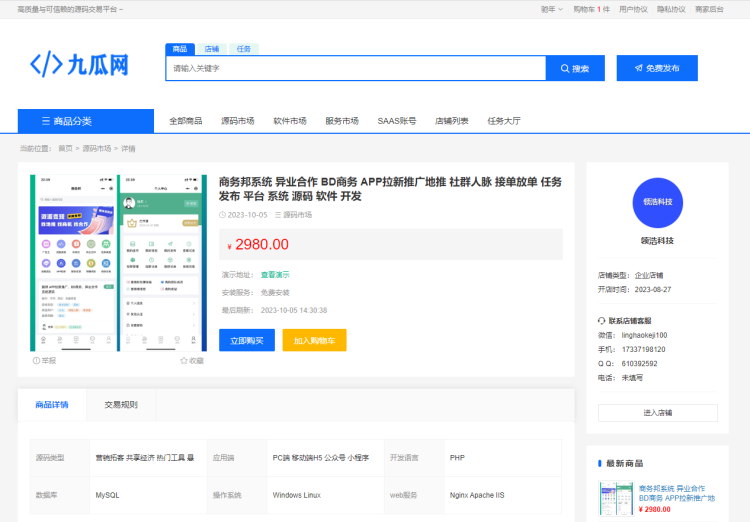
Task: Click the magnifier 搜索 search button
Action: pyautogui.click(x=575, y=68)
